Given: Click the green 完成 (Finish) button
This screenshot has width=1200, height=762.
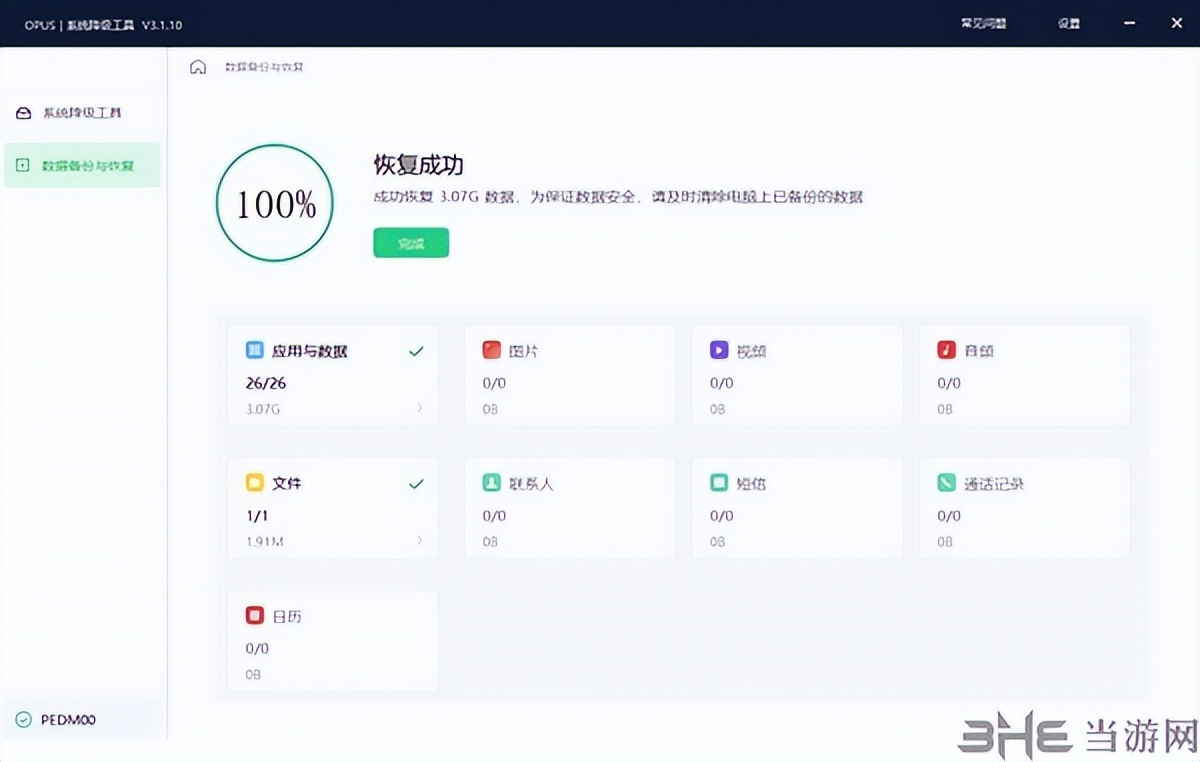Looking at the screenshot, I should (x=410, y=242).
